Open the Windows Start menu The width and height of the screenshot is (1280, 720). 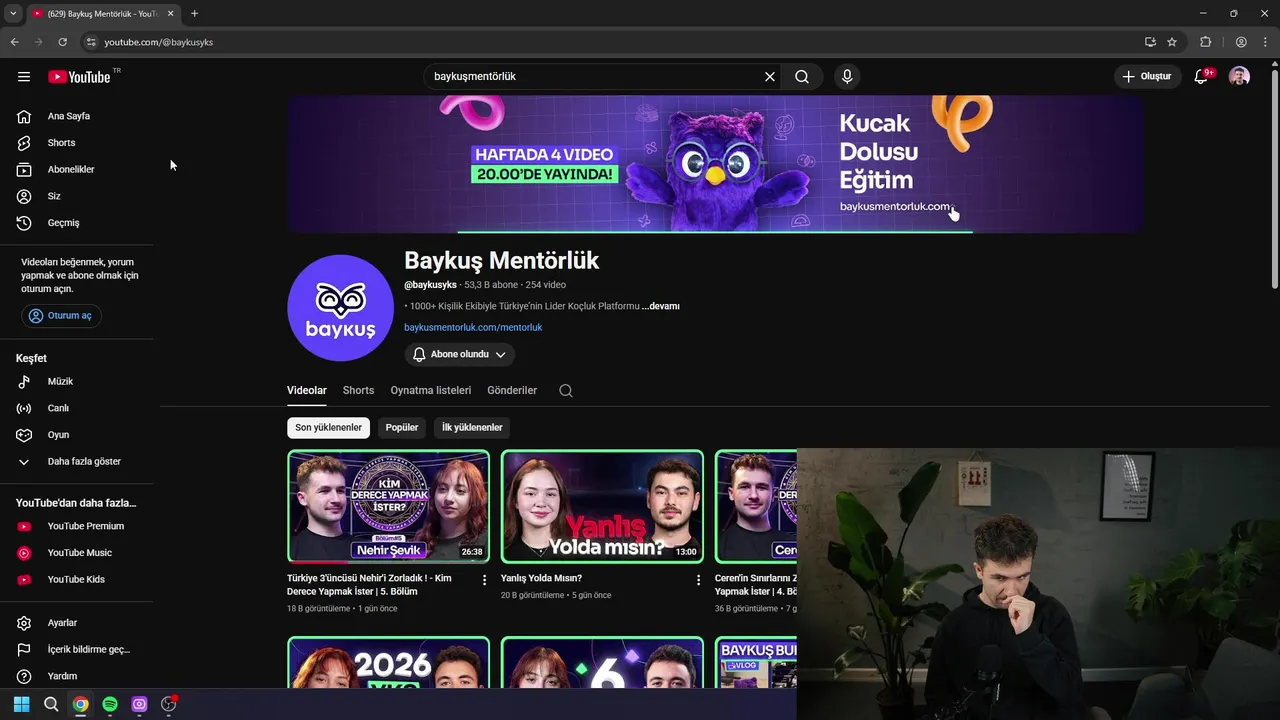click(21, 704)
